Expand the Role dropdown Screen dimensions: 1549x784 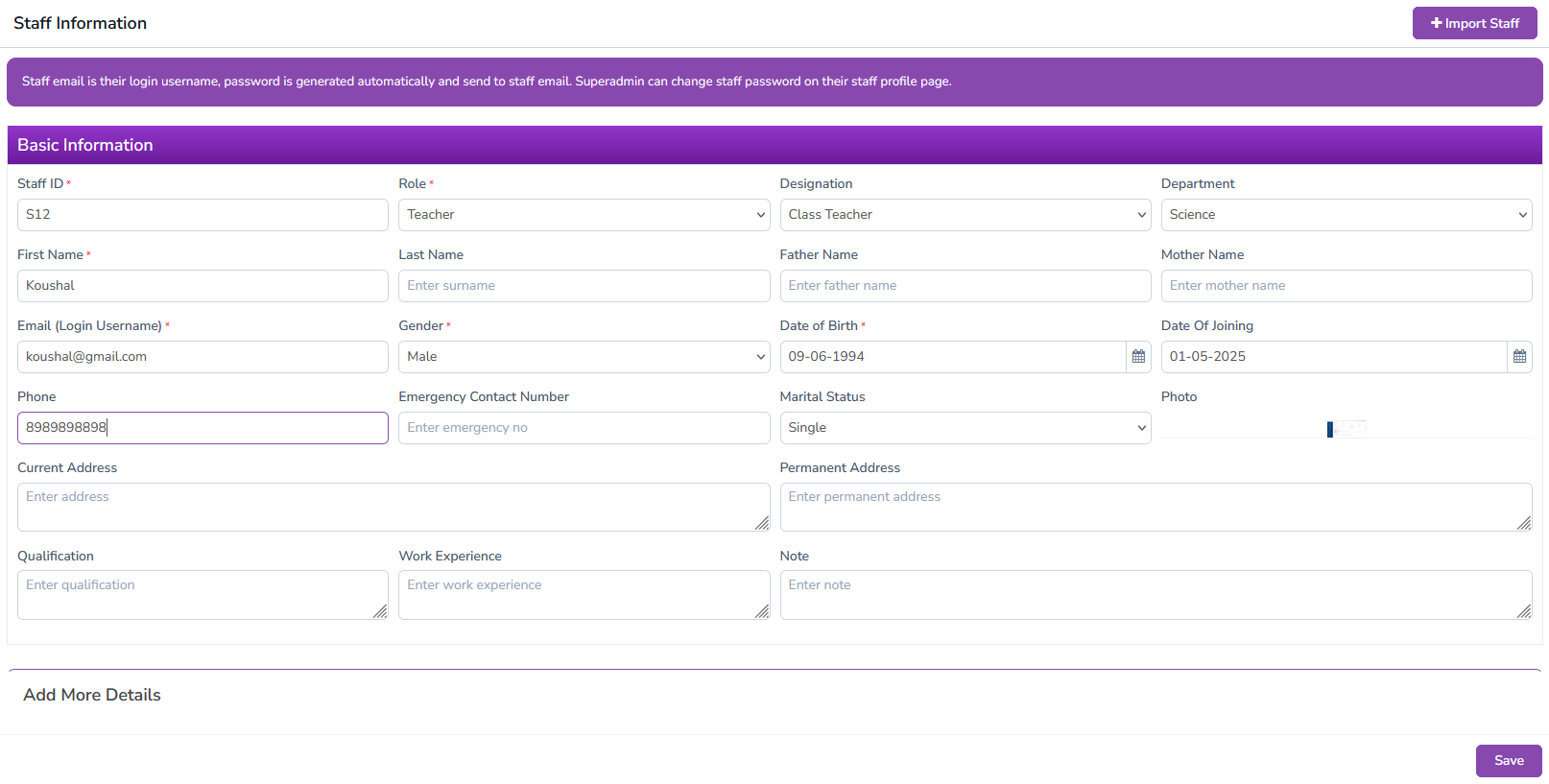pos(584,215)
